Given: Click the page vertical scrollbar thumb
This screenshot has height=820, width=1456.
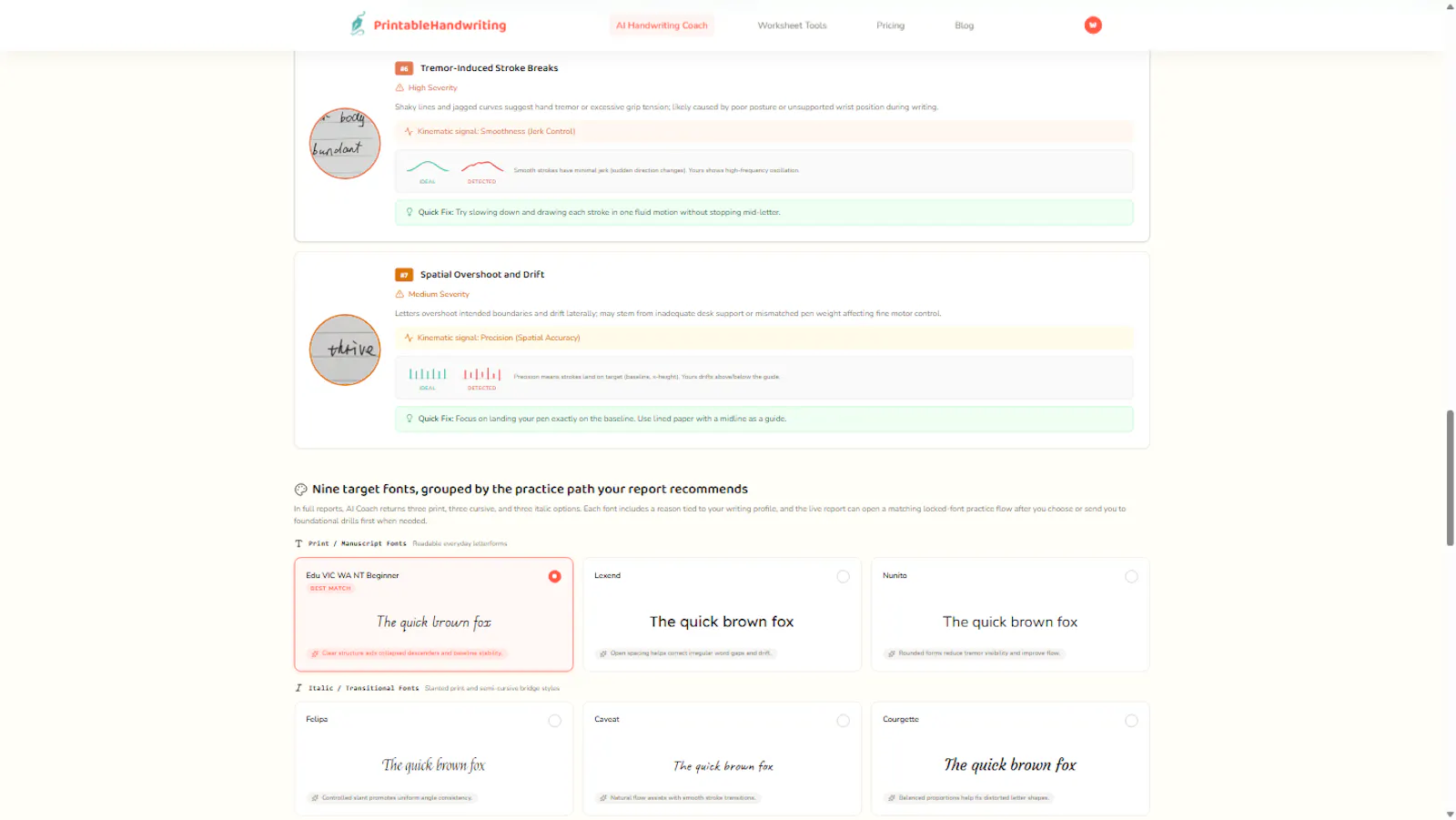Looking at the screenshot, I should (1451, 478).
